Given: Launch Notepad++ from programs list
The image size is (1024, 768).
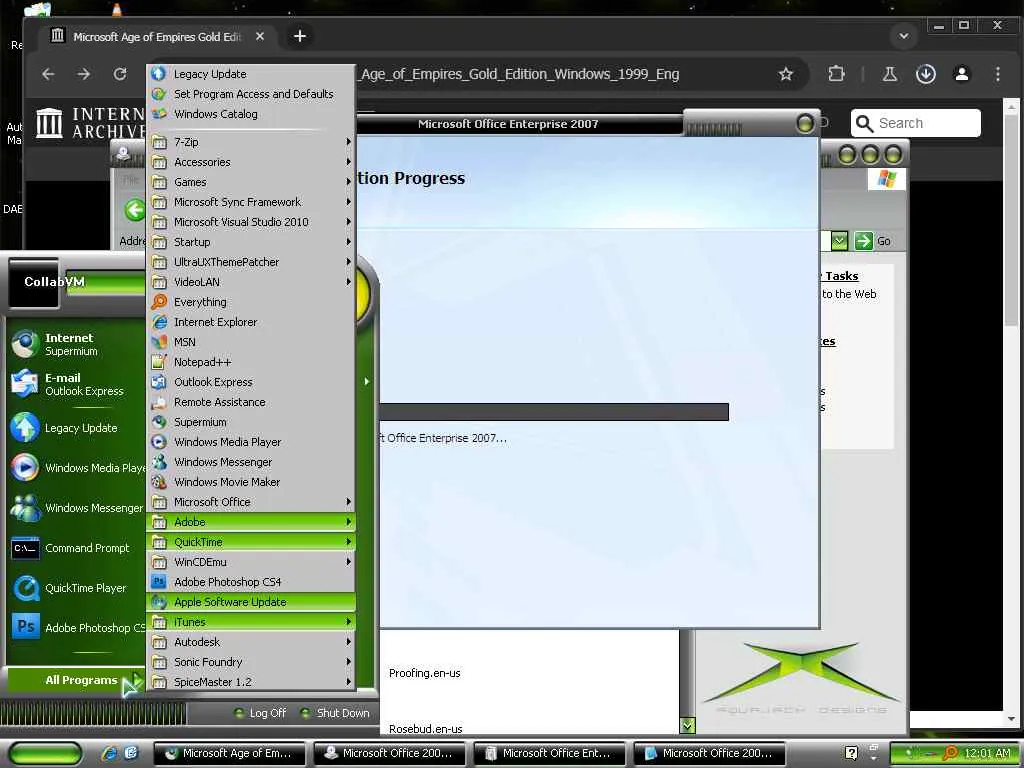Looking at the screenshot, I should pyautogui.click(x=251, y=362).
